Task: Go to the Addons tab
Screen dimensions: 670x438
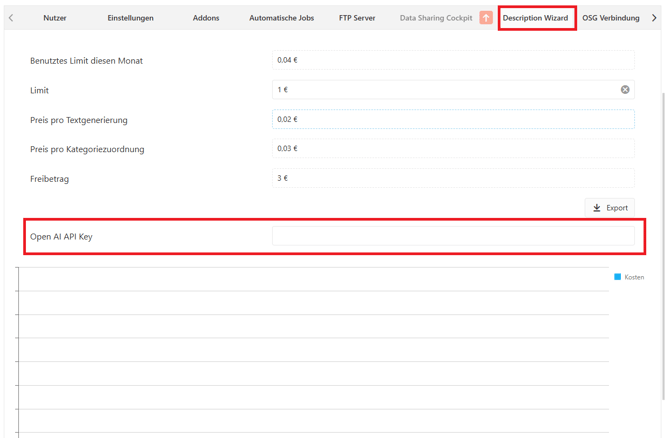Action: pyautogui.click(x=206, y=18)
